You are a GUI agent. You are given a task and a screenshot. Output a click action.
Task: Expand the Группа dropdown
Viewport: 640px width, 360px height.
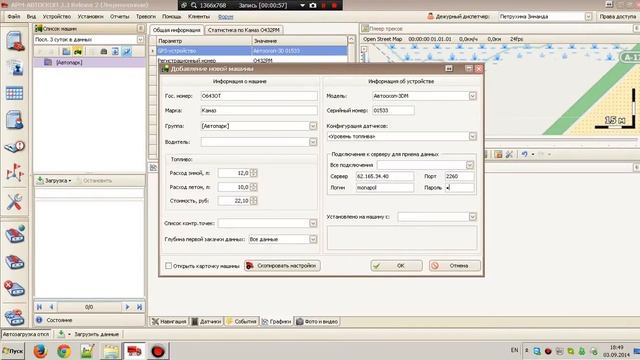point(313,126)
